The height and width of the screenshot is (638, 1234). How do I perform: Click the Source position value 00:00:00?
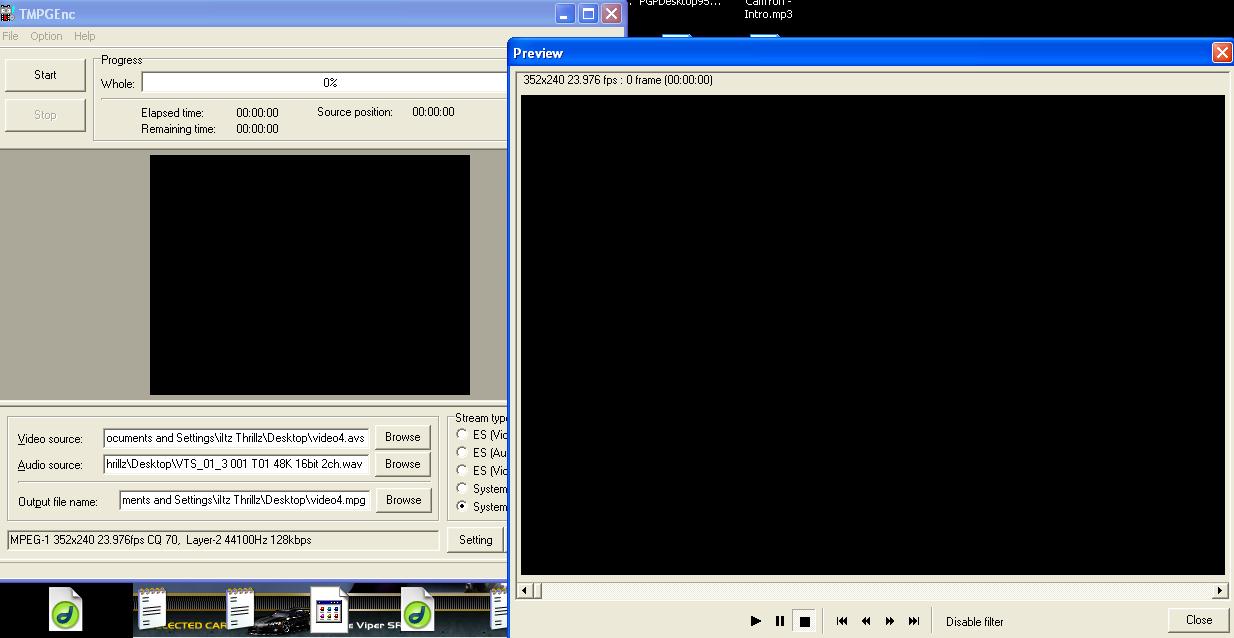click(433, 112)
